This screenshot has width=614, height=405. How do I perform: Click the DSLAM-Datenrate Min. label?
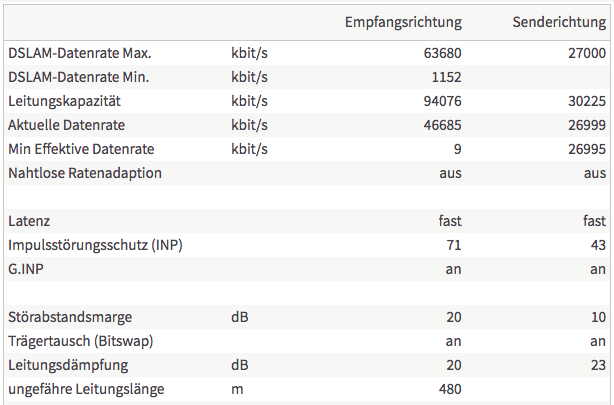click(78, 77)
